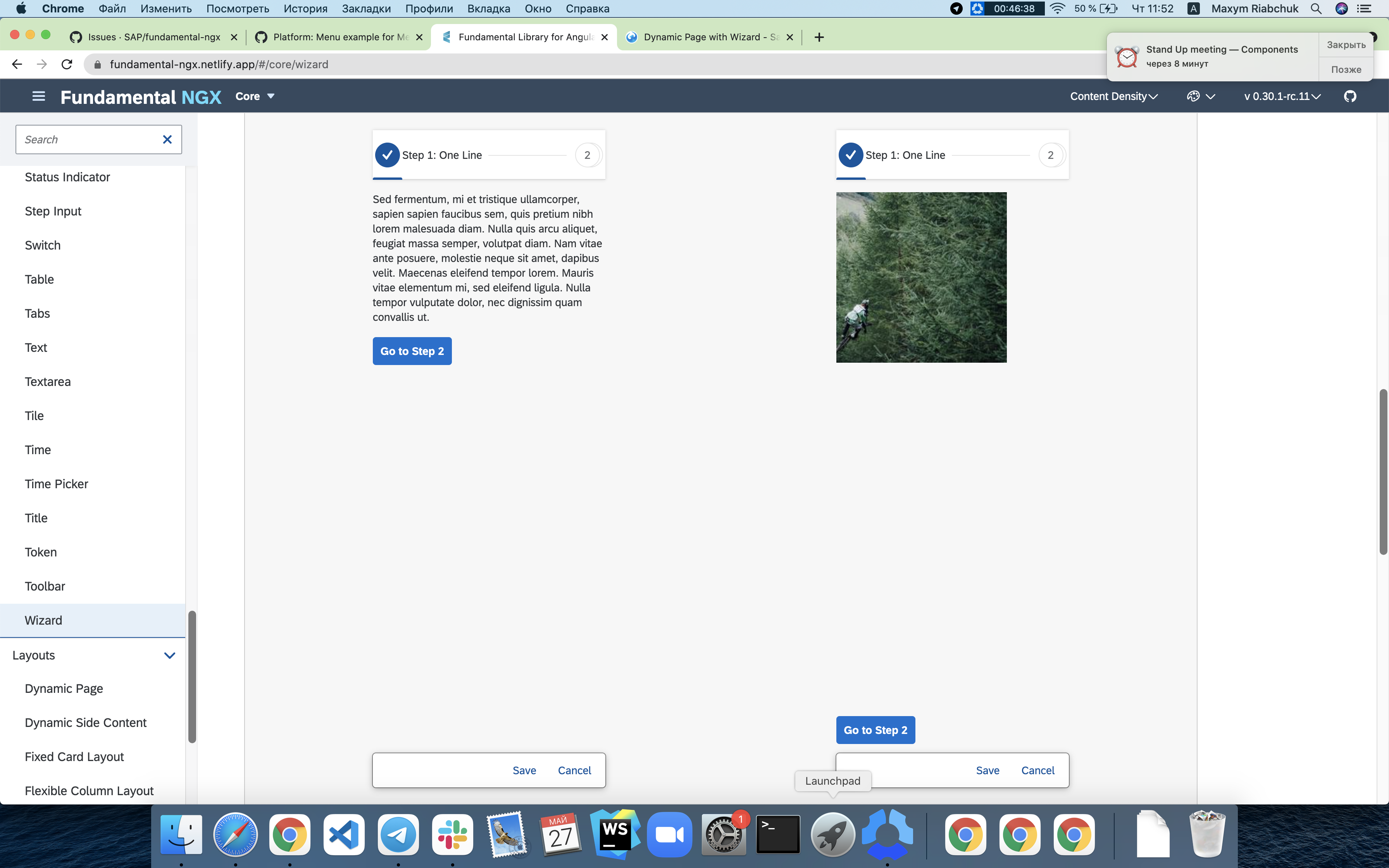The image size is (1389, 868).
Task: Reload the page in Chrome
Action: point(67,64)
